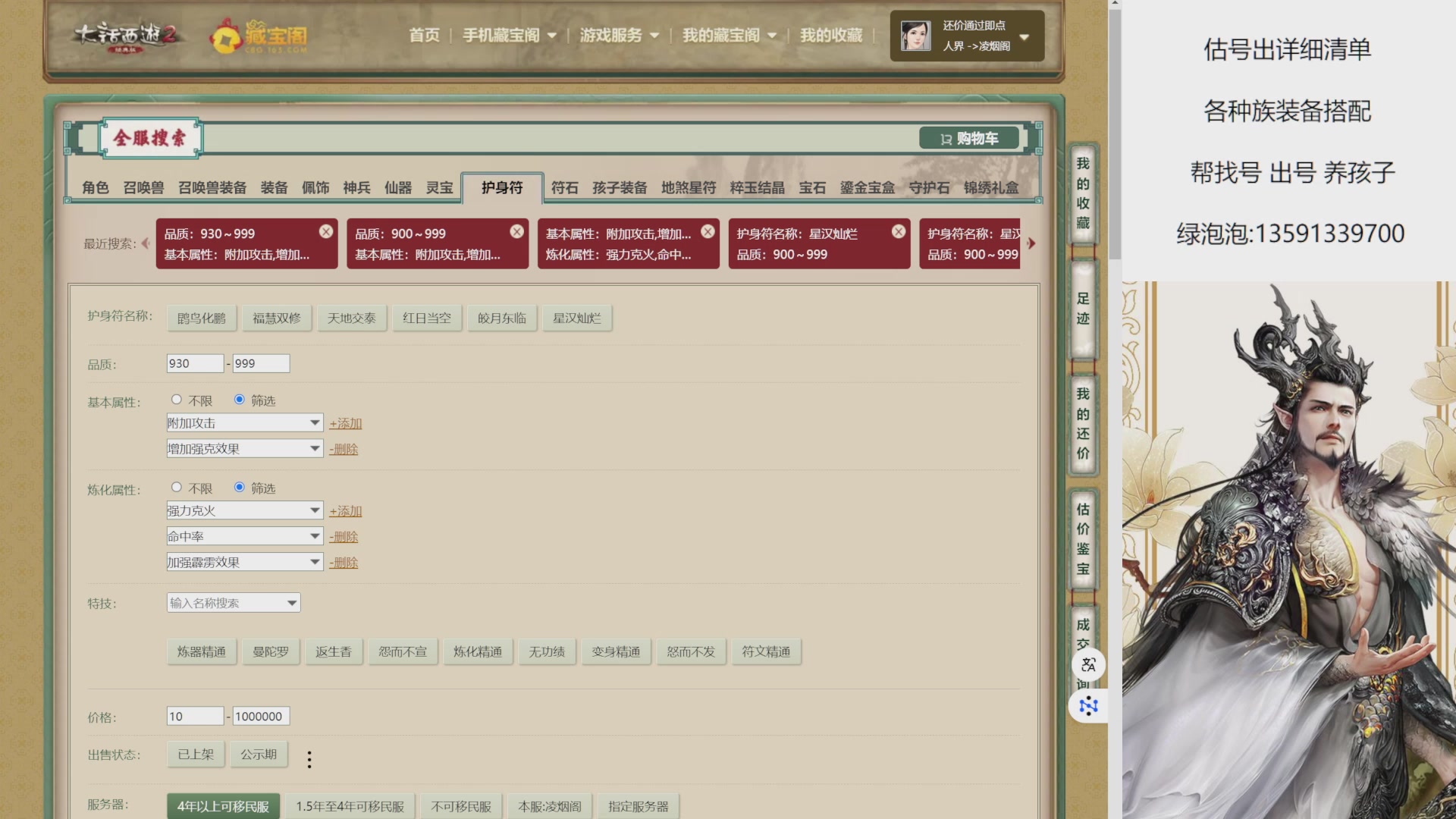
Task: Open the 手机藏宝阁 dropdown menu
Action: coord(510,36)
